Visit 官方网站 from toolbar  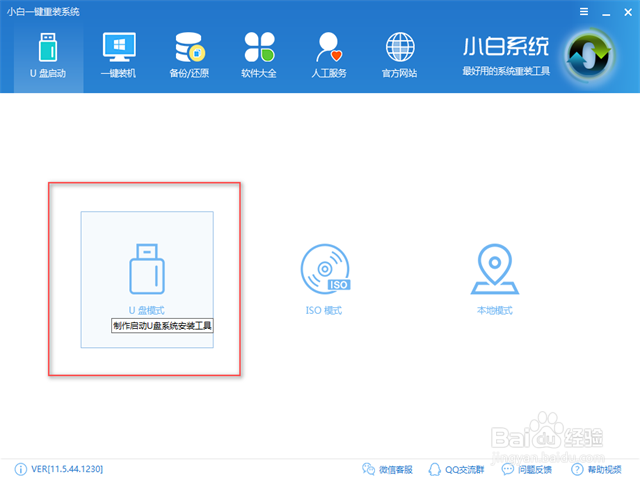tap(400, 56)
